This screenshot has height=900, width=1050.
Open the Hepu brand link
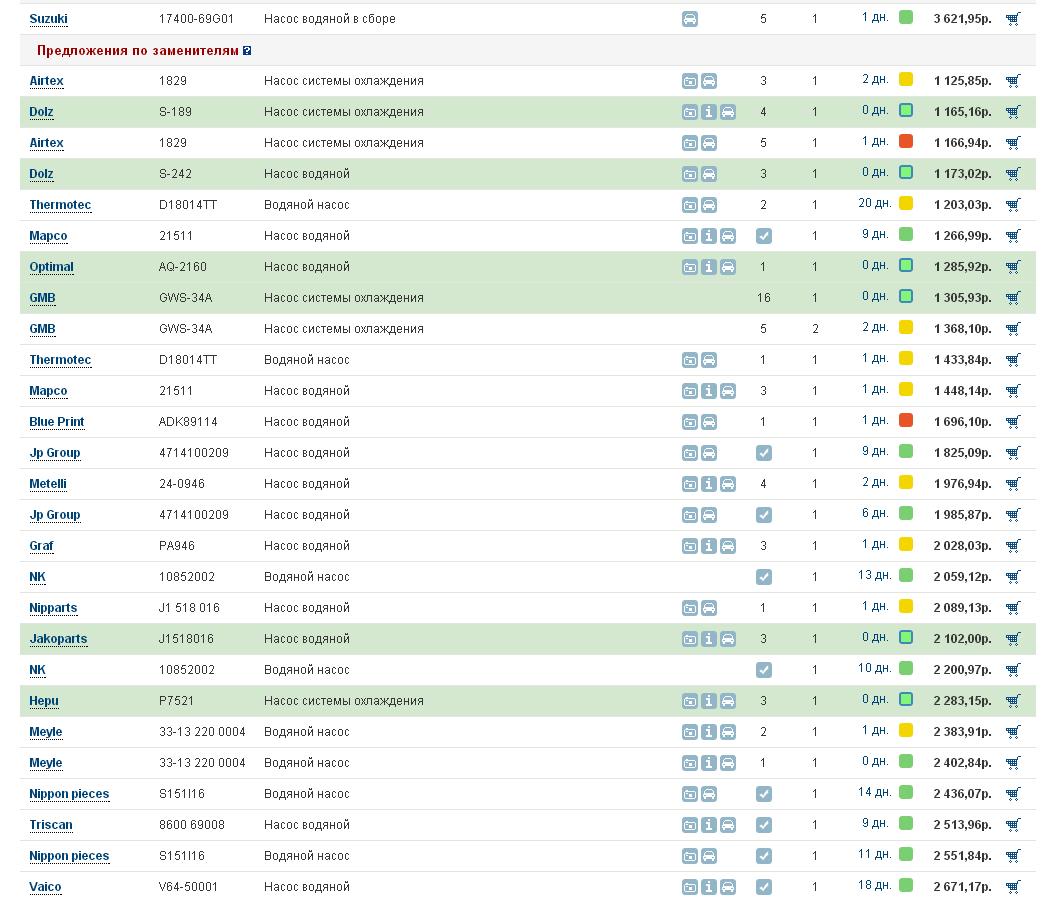(x=44, y=701)
